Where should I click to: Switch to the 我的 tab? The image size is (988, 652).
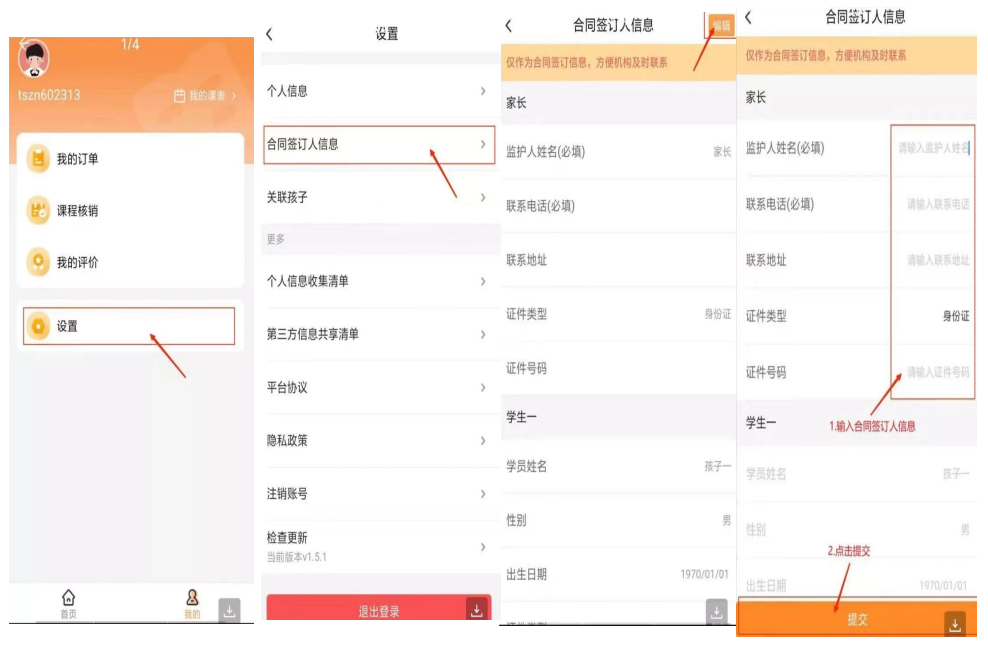(192, 603)
